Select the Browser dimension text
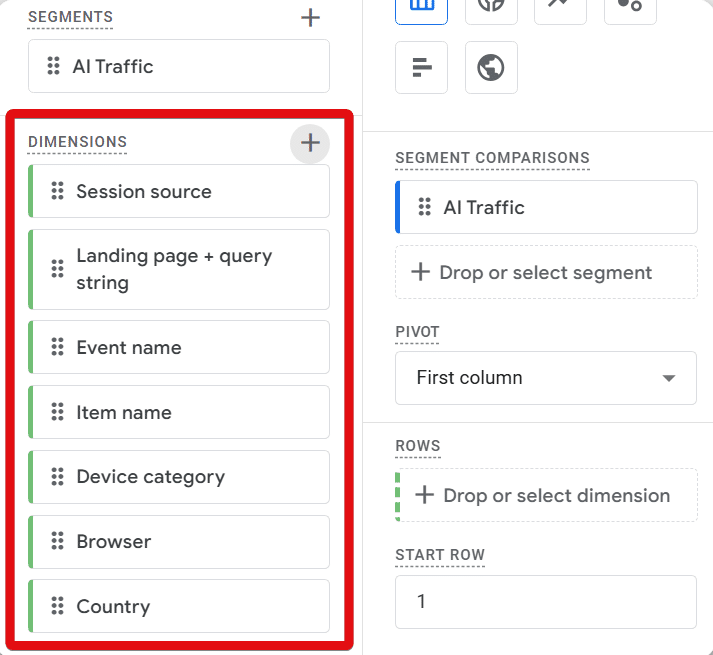Viewport: 713px width, 655px height. (114, 542)
